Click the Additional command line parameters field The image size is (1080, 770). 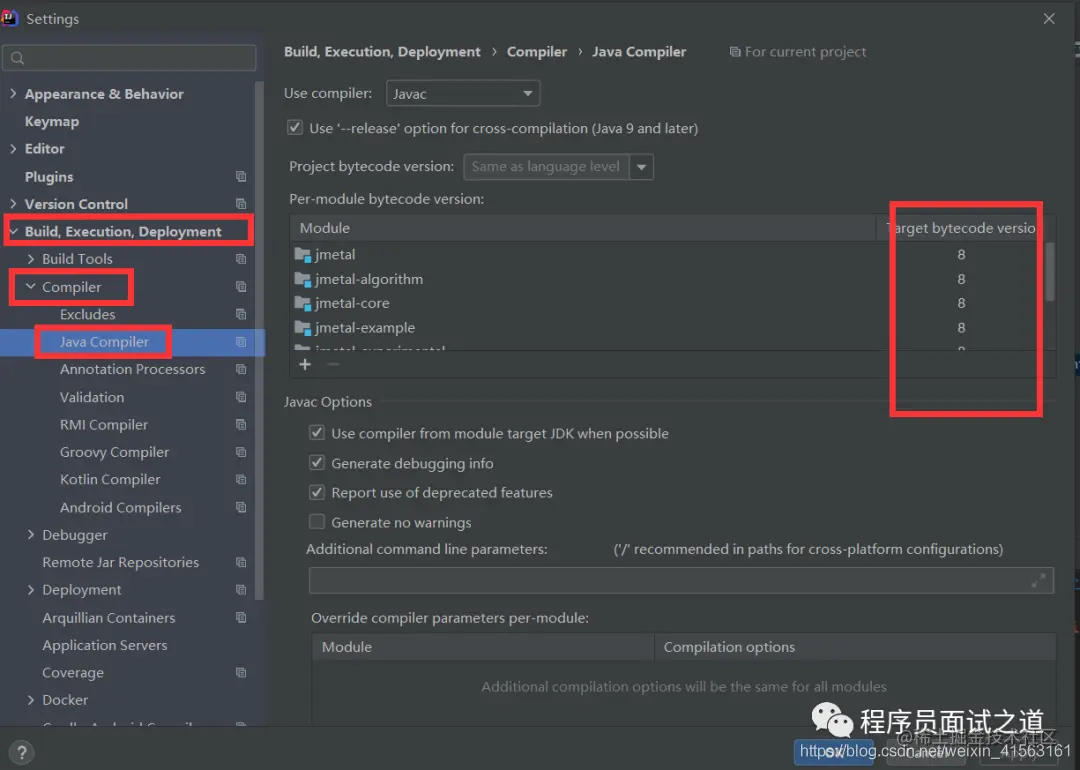681,581
